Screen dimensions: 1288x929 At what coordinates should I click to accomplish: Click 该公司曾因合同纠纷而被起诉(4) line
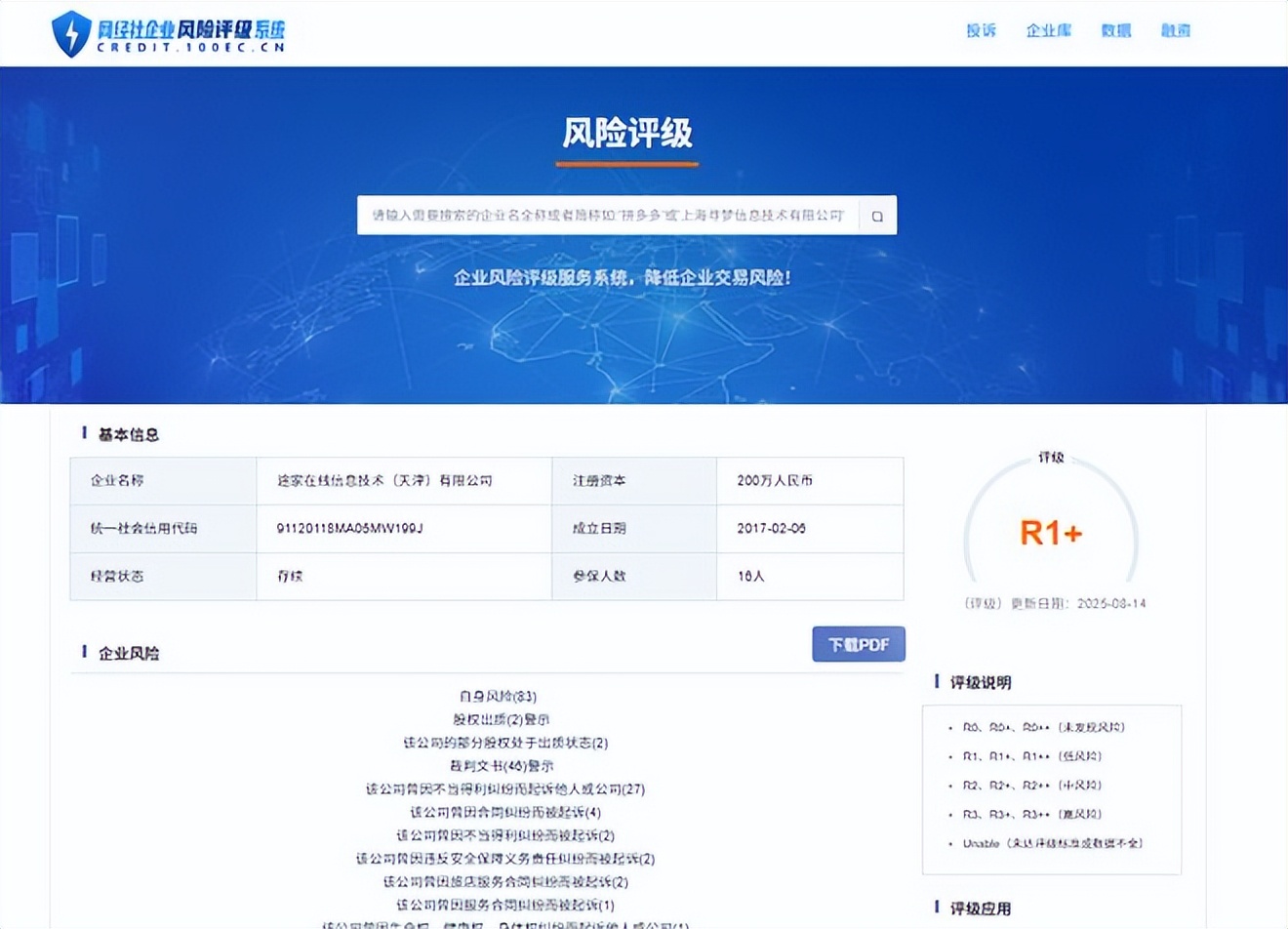(x=505, y=812)
